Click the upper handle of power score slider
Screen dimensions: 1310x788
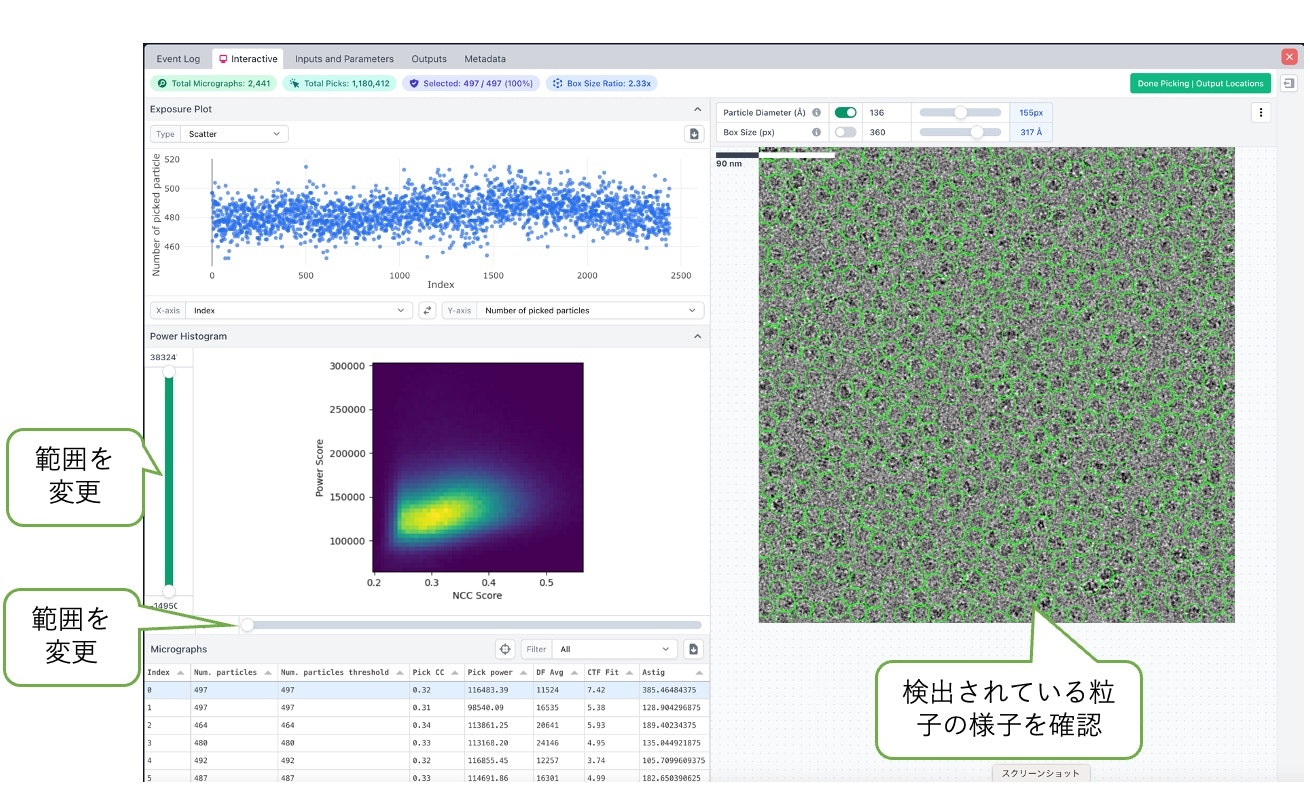169,372
